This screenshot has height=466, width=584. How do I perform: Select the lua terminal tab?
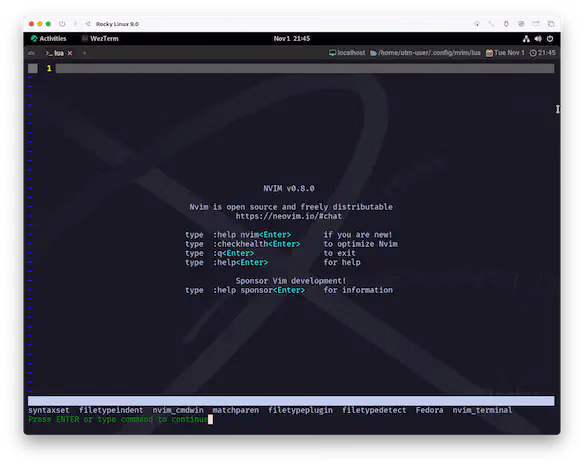tap(55, 53)
